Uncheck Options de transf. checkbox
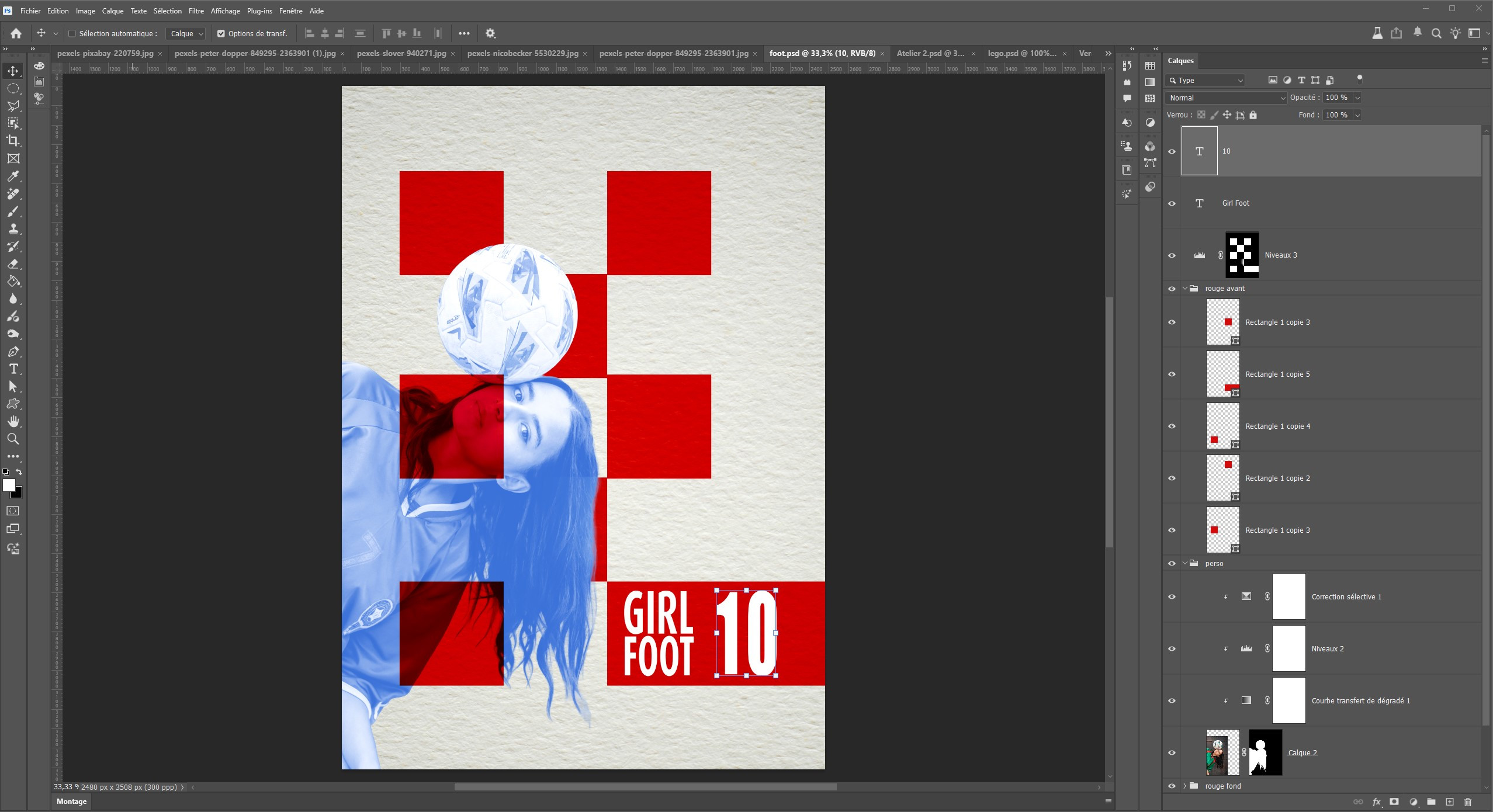Image resolution: width=1493 pixels, height=812 pixels. click(221, 34)
